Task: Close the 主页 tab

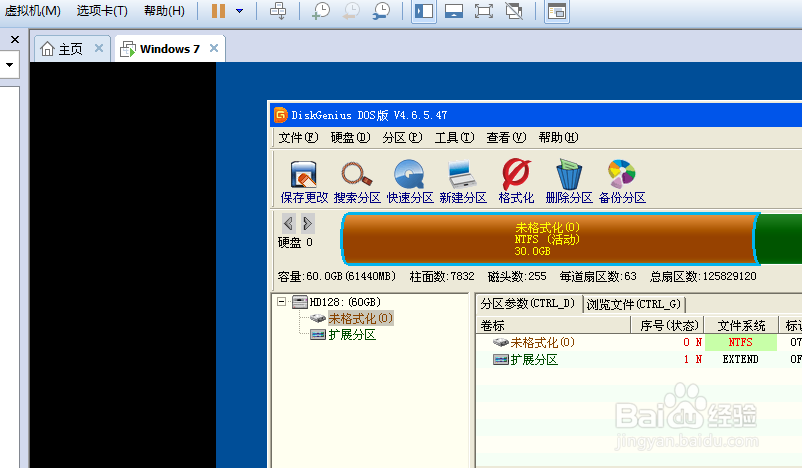Action: click(x=99, y=48)
